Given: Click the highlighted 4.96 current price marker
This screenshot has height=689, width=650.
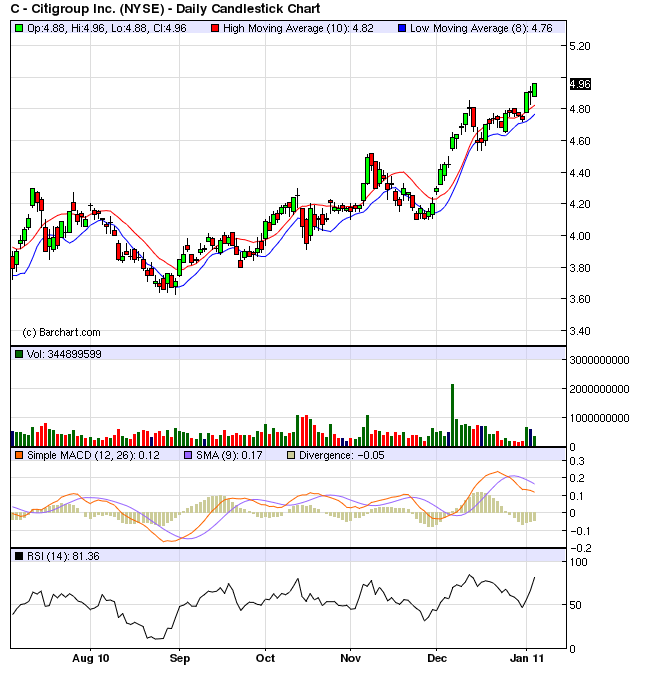Looking at the screenshot, I should click(x=580, y=84).
